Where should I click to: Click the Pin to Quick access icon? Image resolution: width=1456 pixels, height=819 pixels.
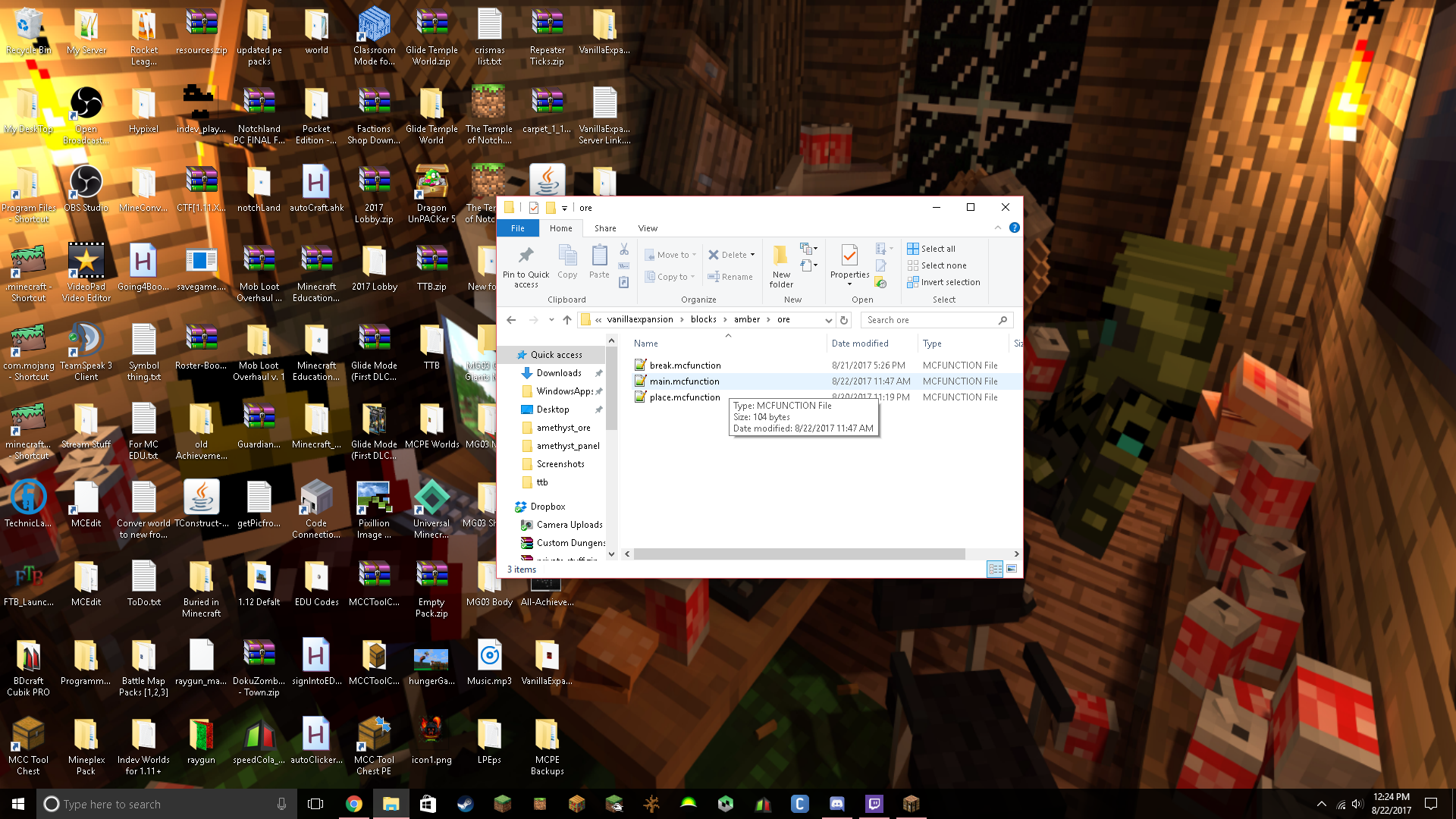pyautogui.click(x=526, y=256)
